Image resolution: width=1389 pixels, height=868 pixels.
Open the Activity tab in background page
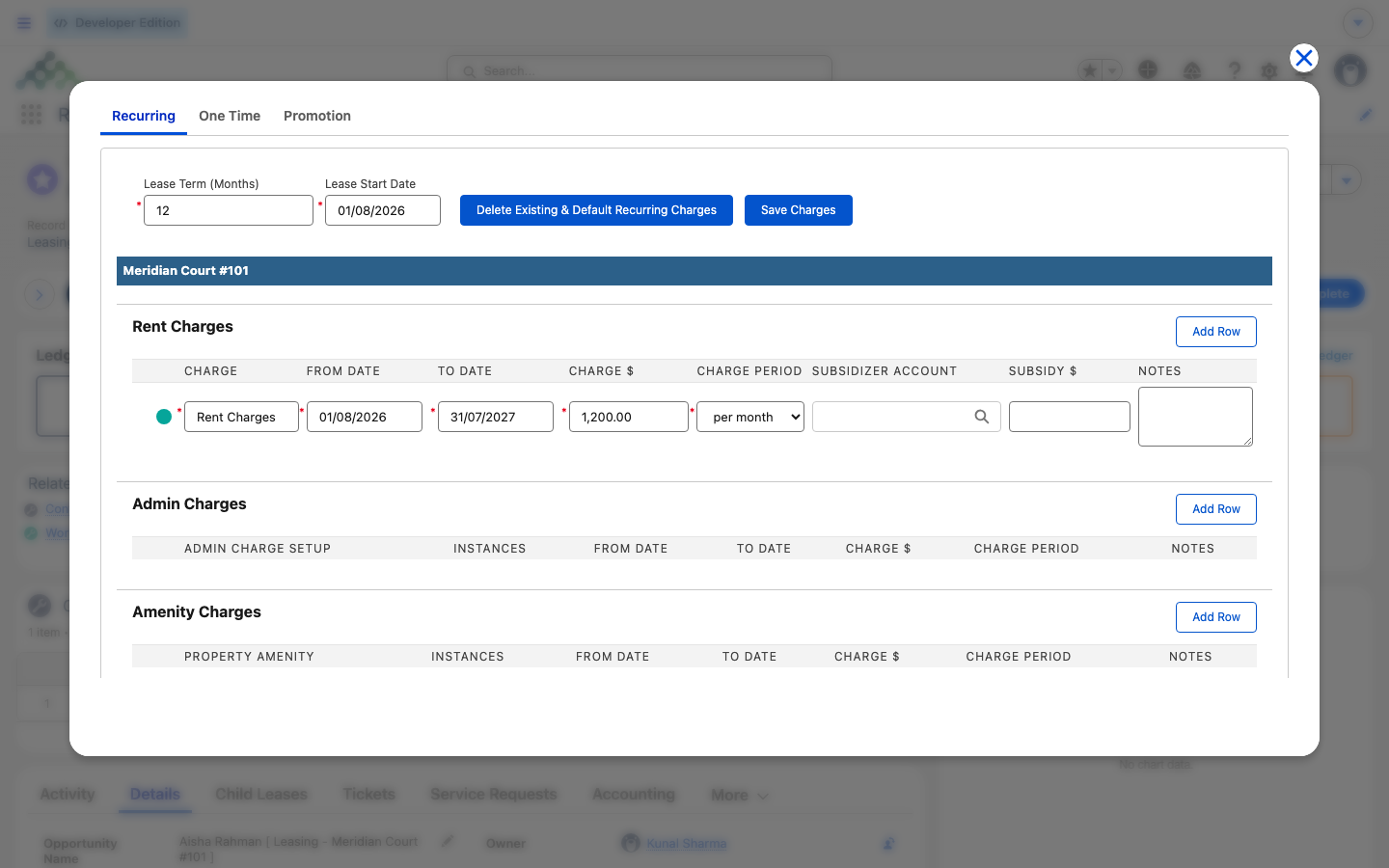click(68, 795)
